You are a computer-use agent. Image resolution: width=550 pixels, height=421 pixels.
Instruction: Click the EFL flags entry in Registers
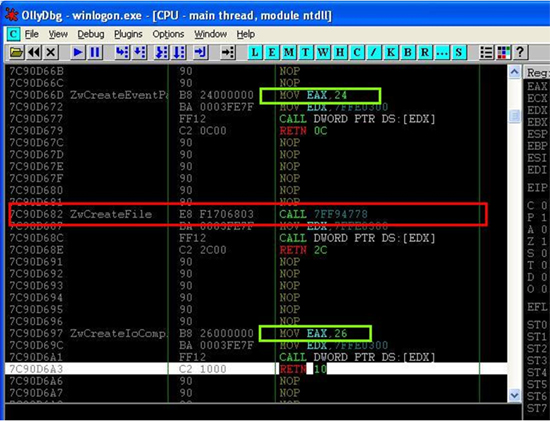537,307
